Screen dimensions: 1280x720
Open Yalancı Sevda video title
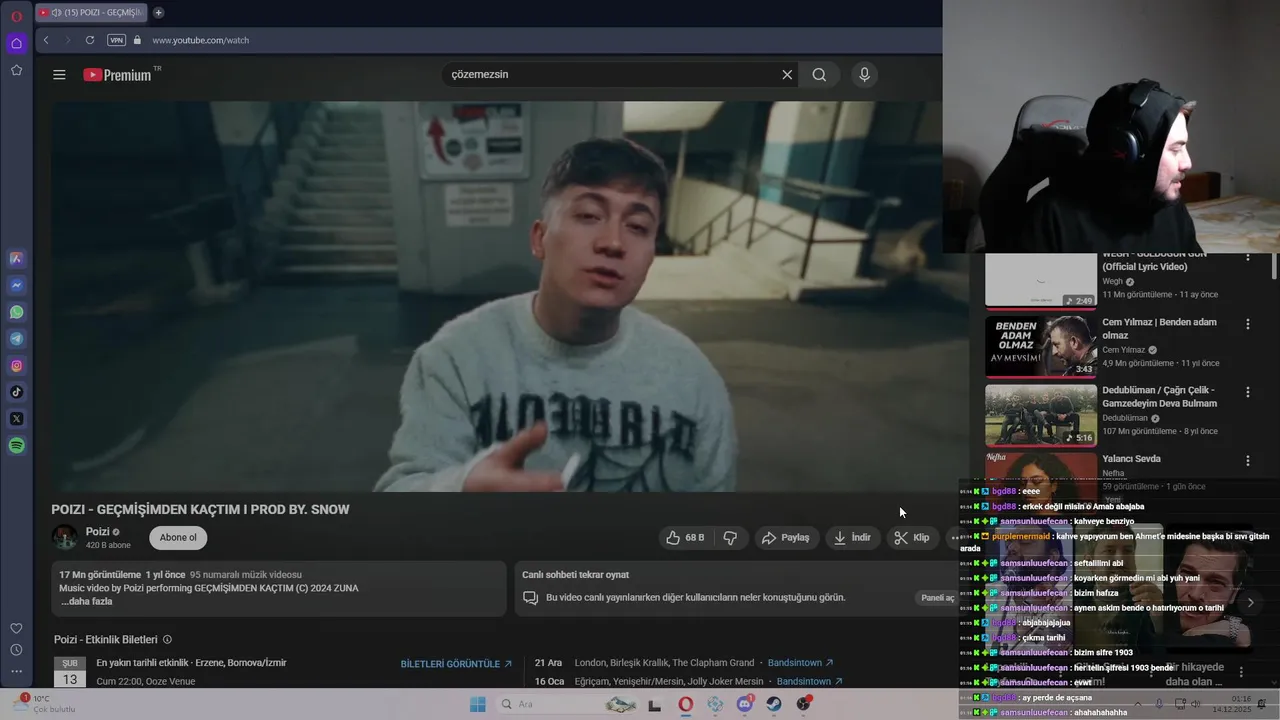point(1131,458)
